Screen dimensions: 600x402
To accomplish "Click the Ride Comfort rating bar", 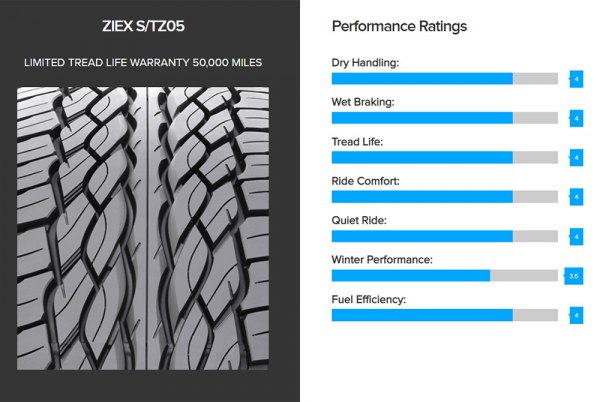I will pos(444,196).
